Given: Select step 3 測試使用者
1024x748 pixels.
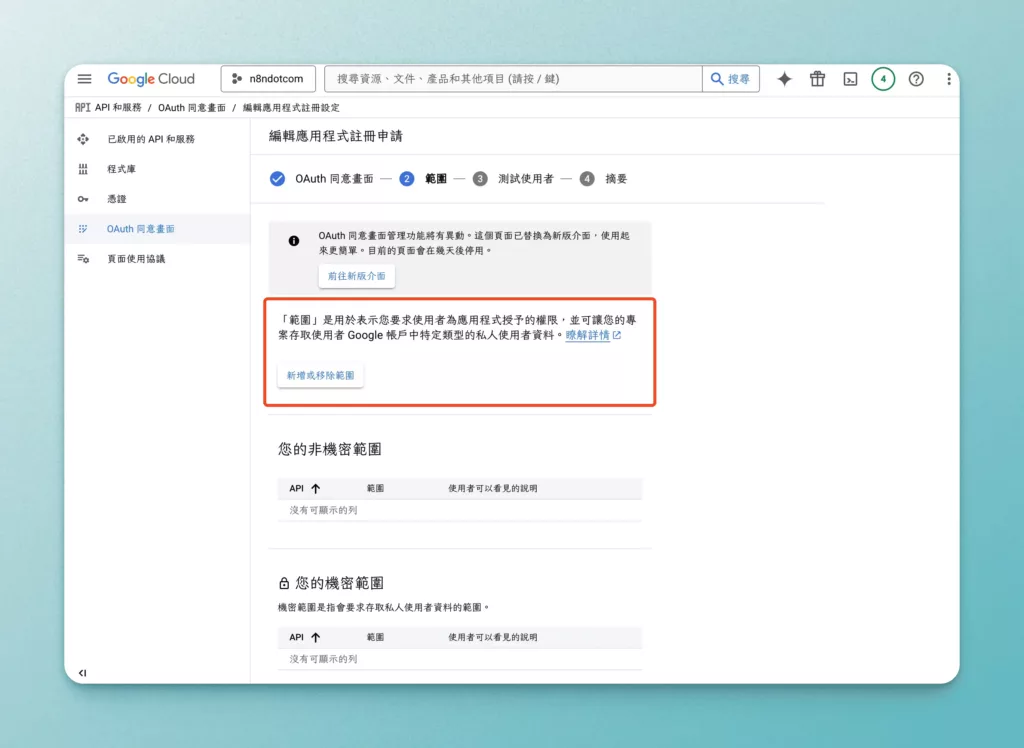Looking at the screenshot, I should (x=513, y=179).
